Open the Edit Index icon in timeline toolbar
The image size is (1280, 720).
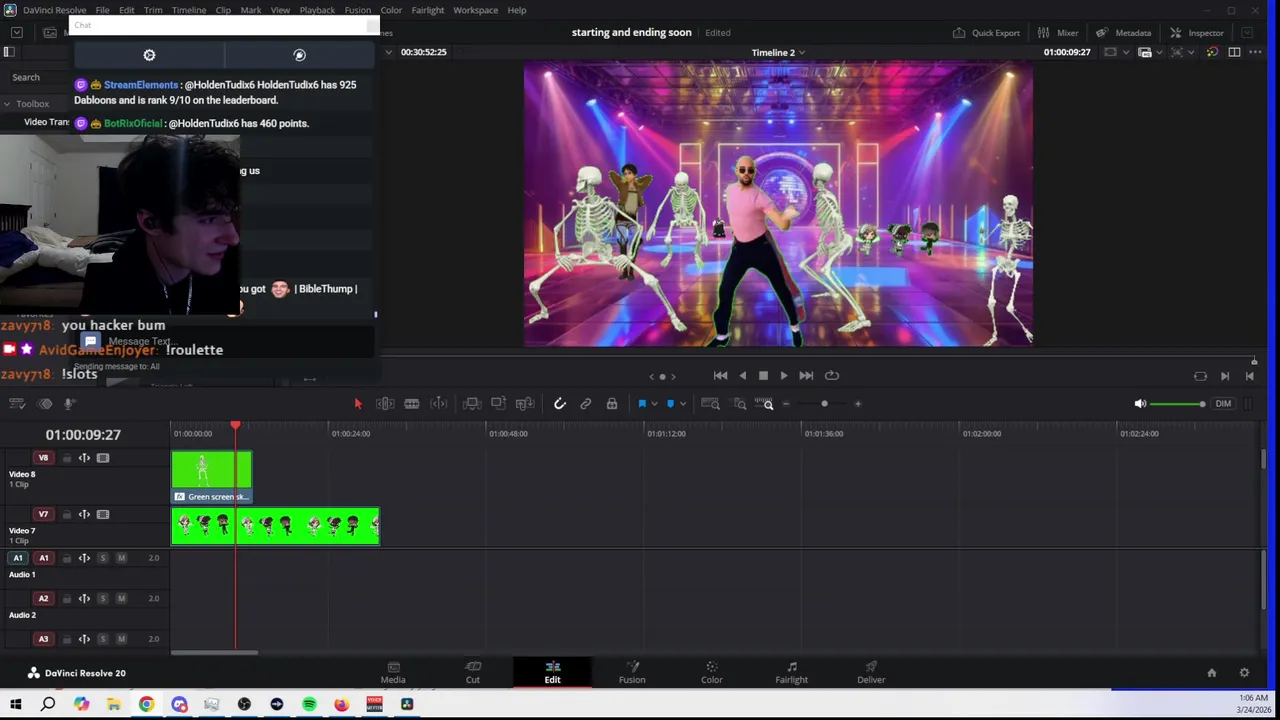click(x=44, y=404)
